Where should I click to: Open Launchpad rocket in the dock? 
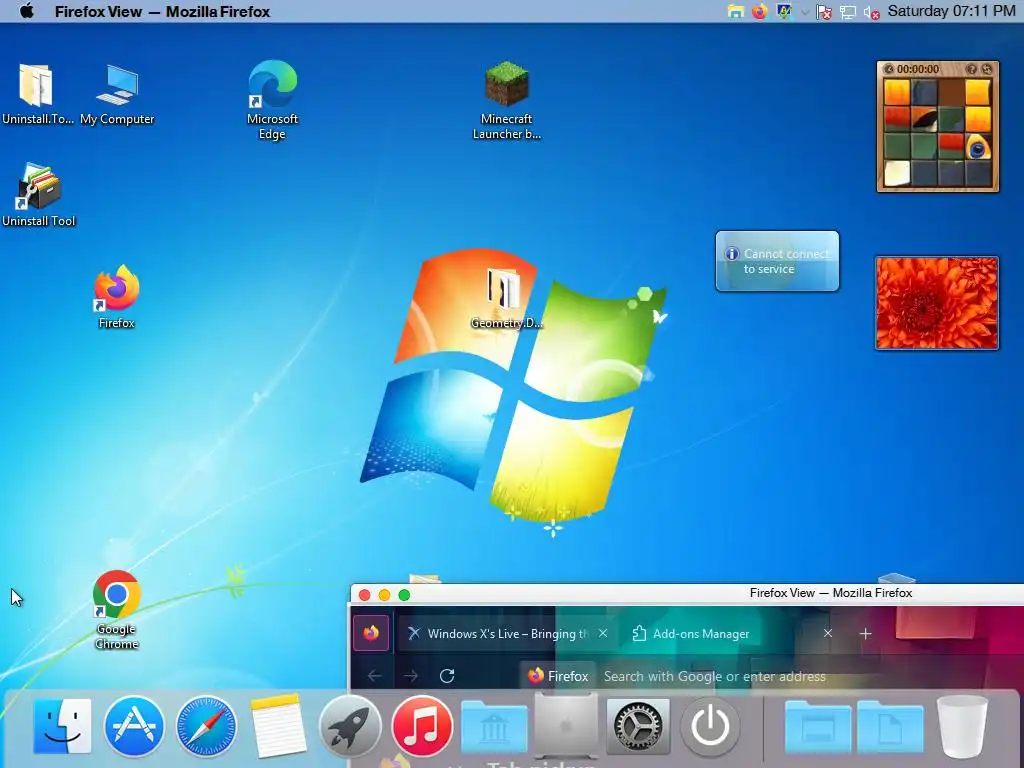(350, 726)
